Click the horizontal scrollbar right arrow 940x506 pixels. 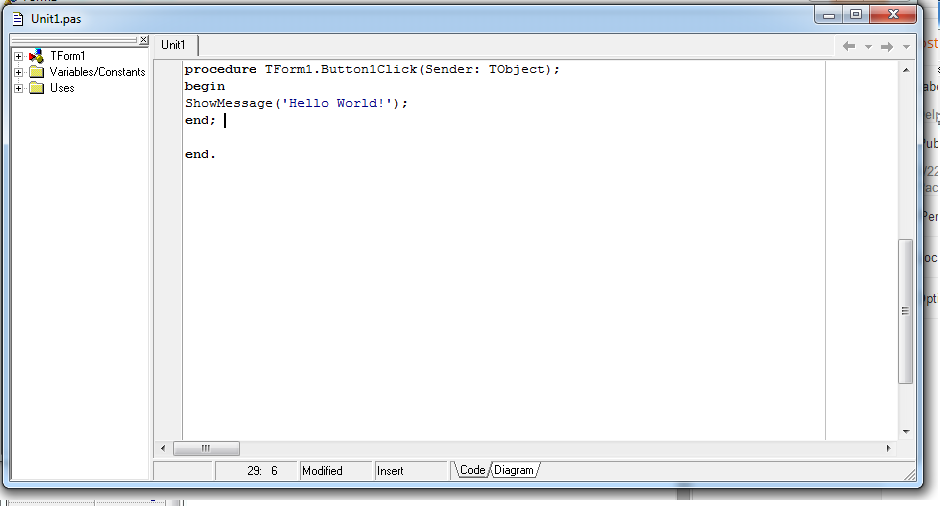[888, 448]
